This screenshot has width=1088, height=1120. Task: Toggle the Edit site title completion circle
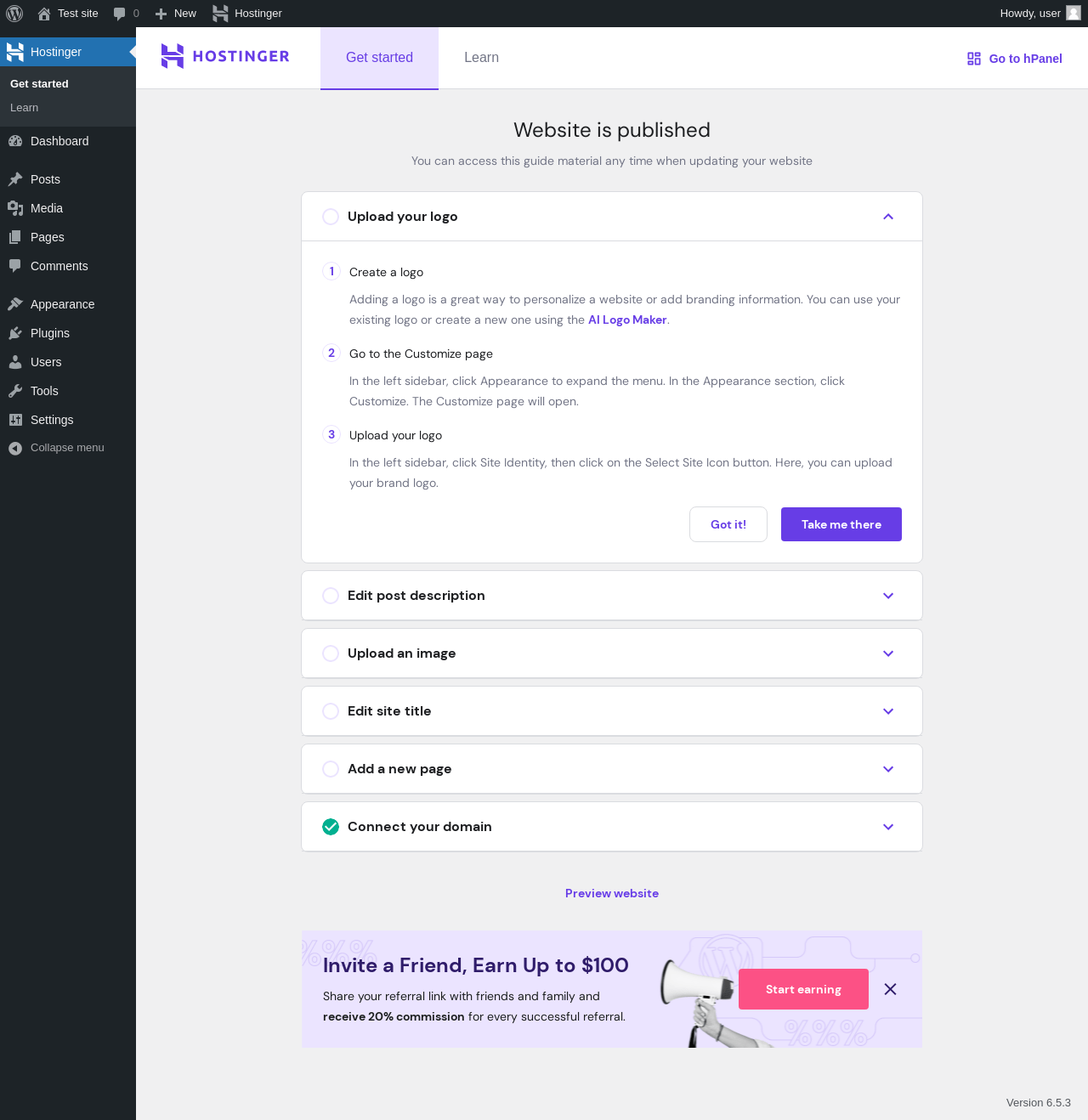331,711
